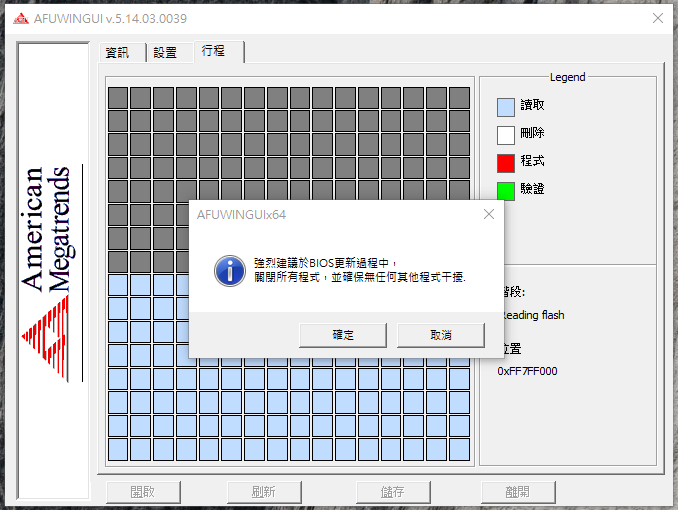Close the AFUWINGUI main window

658,18
